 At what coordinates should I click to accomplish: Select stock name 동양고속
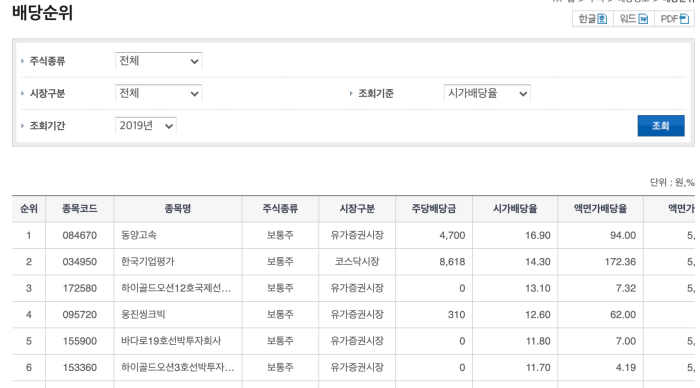[x=139, y=235]
